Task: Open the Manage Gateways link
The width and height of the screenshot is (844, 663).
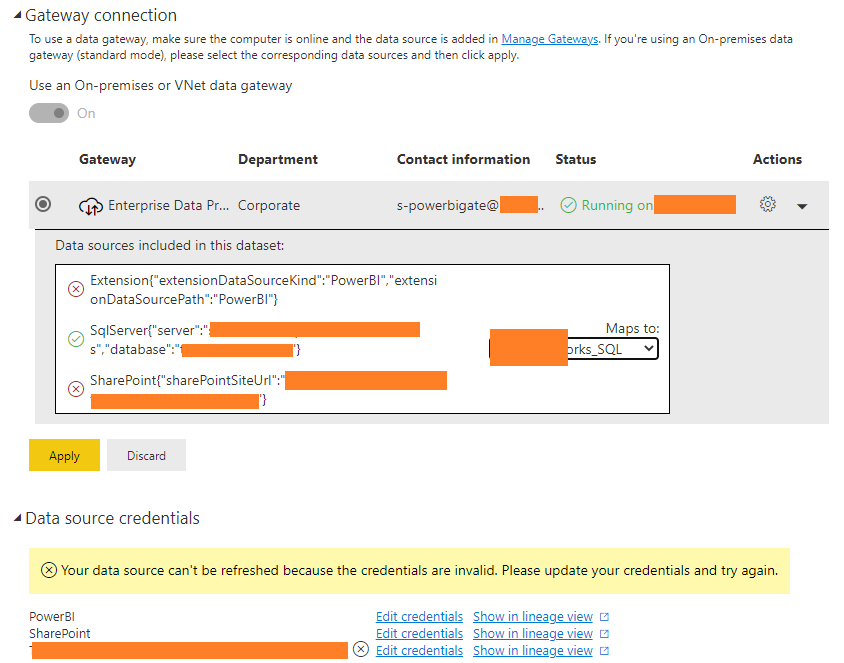Action: click(x=550, y=39)
